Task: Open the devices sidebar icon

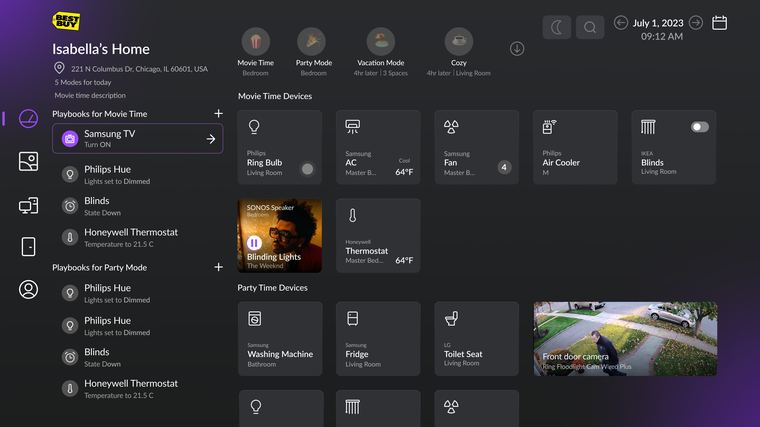Action: click(28, 206)
